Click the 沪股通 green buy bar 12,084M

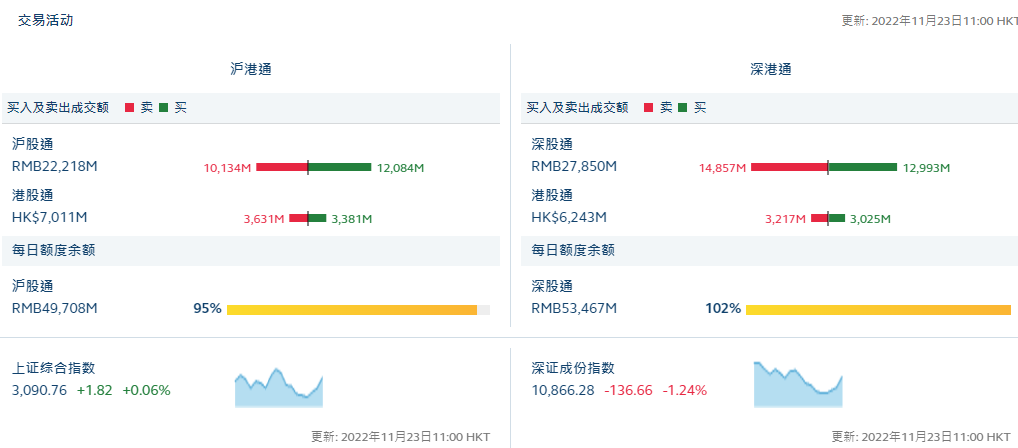click(x=340, y=167)
